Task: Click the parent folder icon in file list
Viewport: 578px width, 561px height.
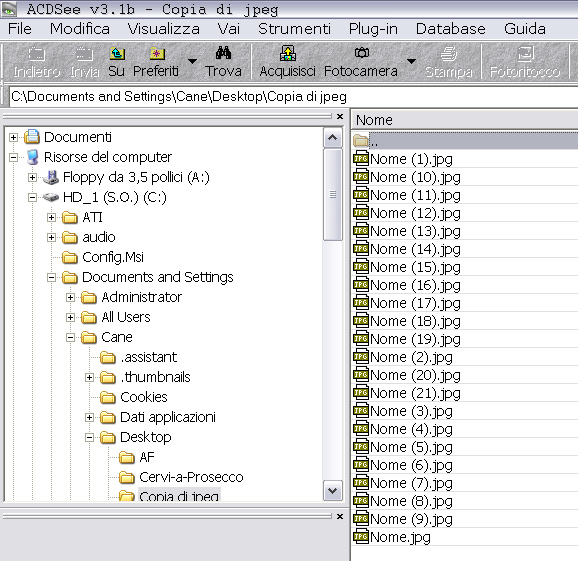Action: tap(361, 140)
